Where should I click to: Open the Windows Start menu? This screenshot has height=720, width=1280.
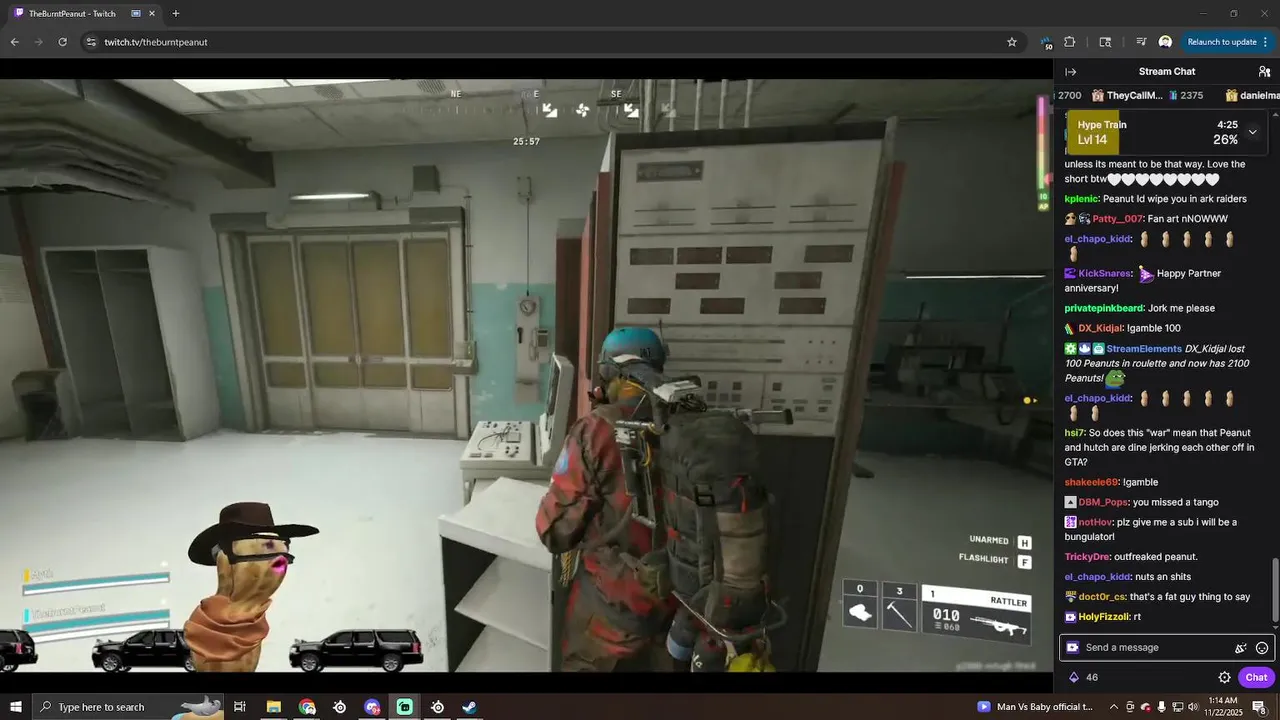15,707
